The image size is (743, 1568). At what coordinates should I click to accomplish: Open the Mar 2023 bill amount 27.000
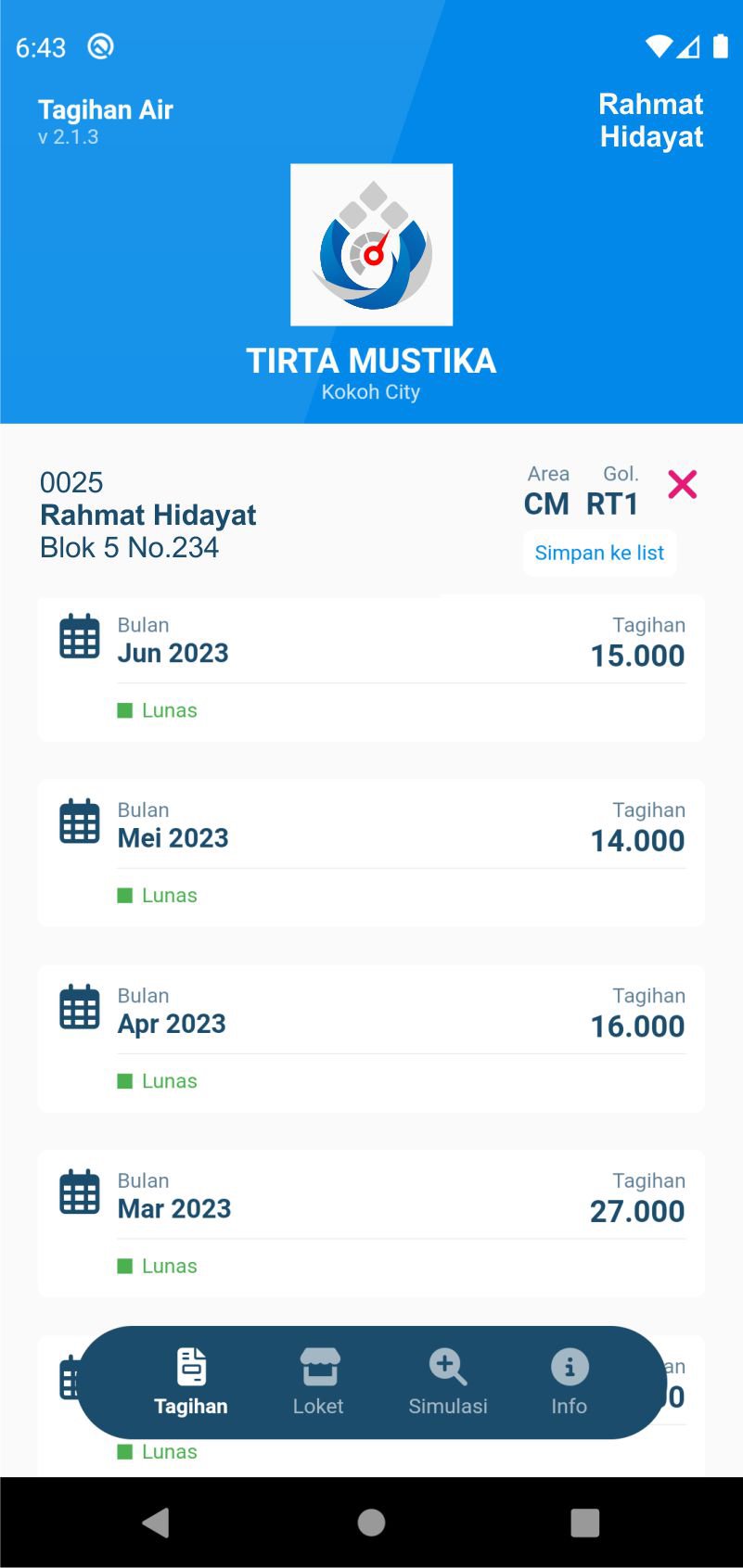[x=637, y=1211]
